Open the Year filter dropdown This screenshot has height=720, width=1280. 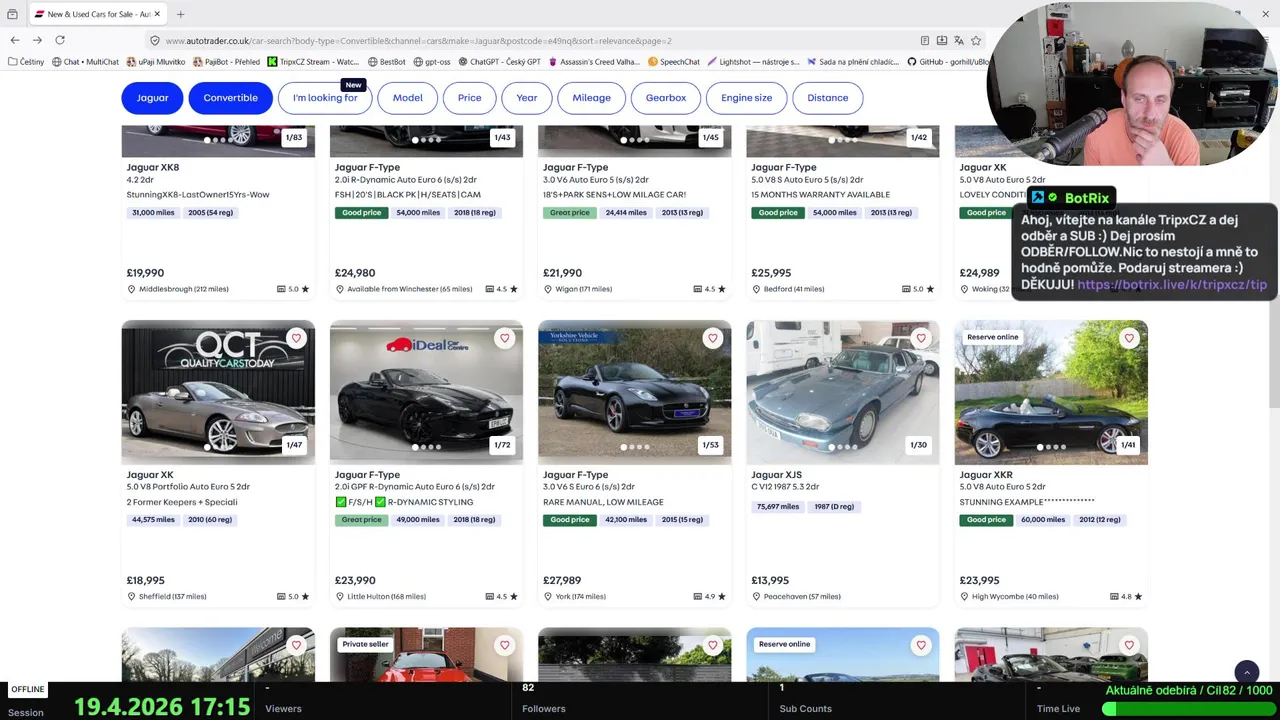[527, 98]
